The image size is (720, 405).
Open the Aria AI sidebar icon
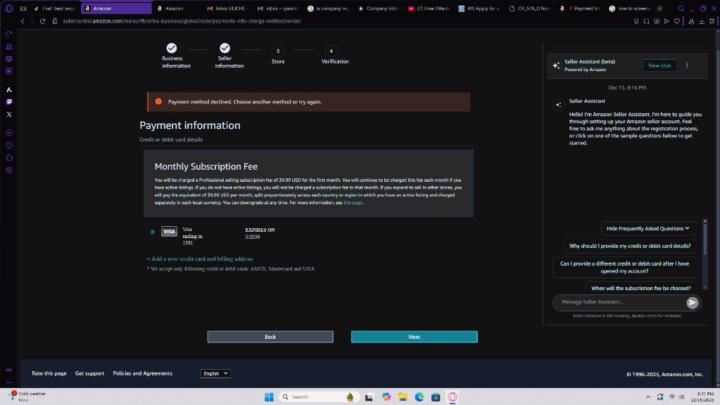(x=9, y=90)
